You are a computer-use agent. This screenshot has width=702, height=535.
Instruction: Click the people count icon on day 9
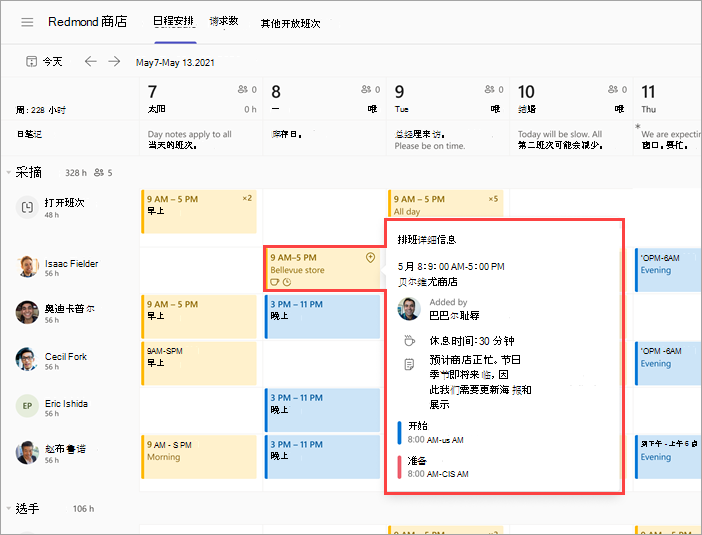pyautogui.click(x=490, y=90)
